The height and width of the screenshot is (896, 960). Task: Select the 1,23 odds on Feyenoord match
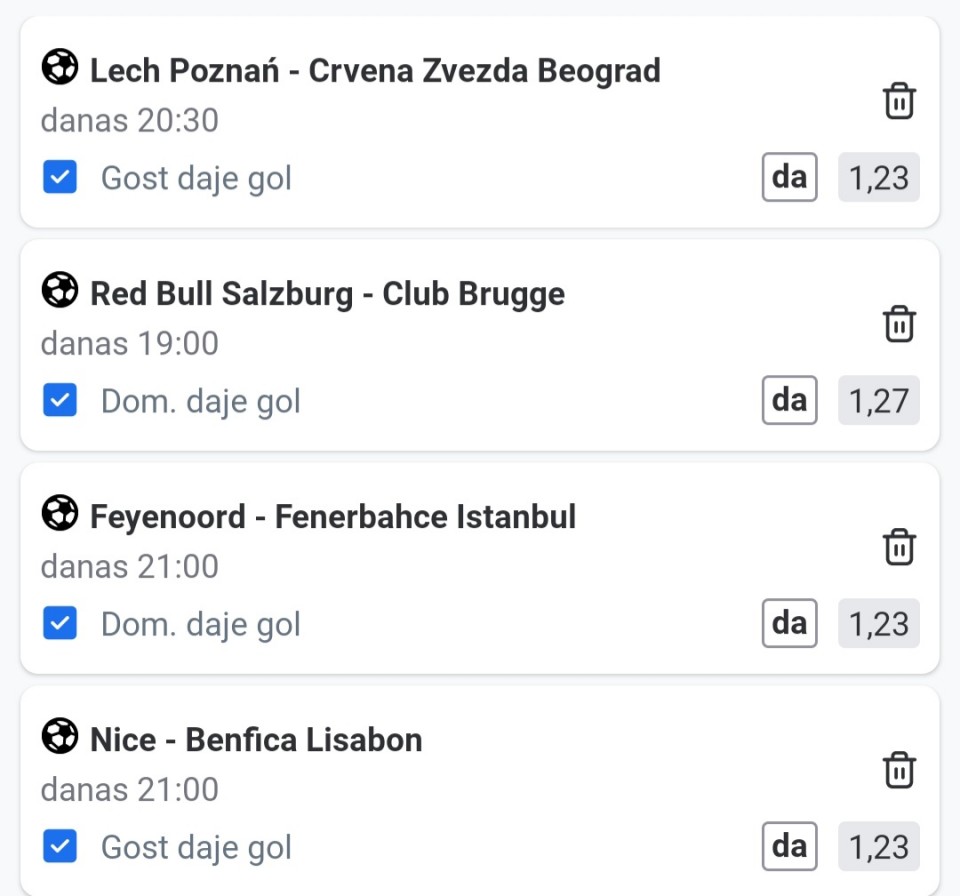(879, 623)
